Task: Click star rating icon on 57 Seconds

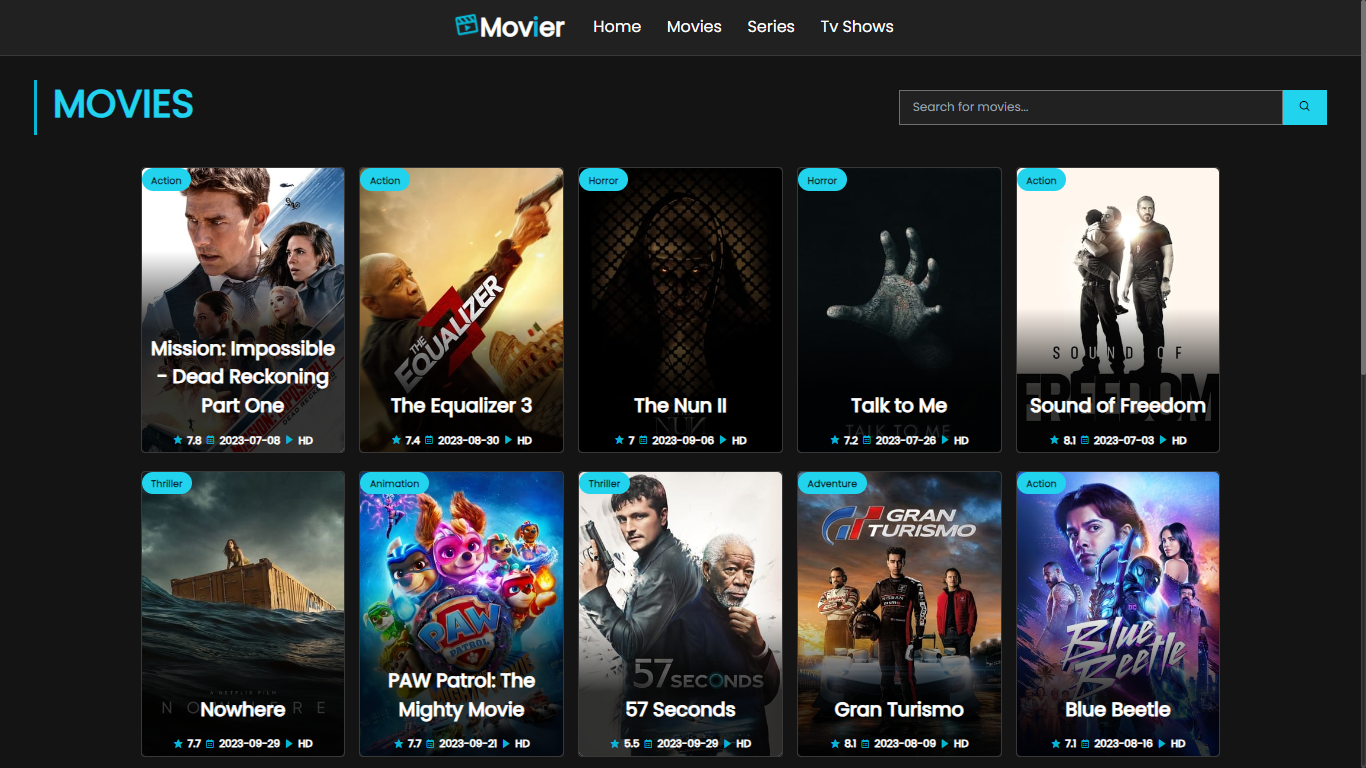Action: pyautogui.click(x=615, y=744)
